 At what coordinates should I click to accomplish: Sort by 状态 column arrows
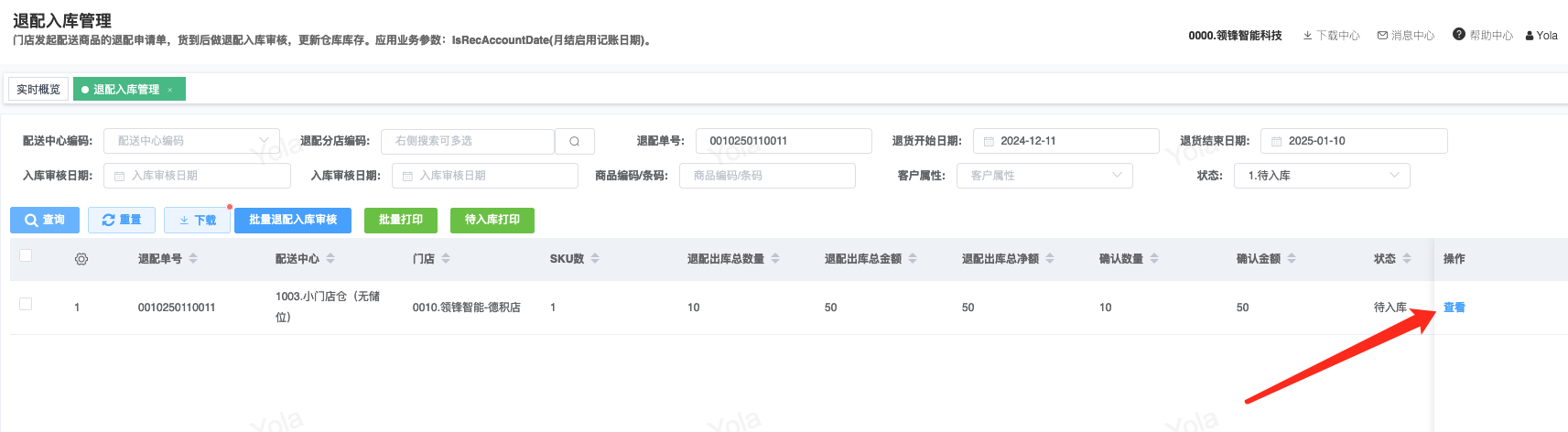click(x=1407, y=259)
